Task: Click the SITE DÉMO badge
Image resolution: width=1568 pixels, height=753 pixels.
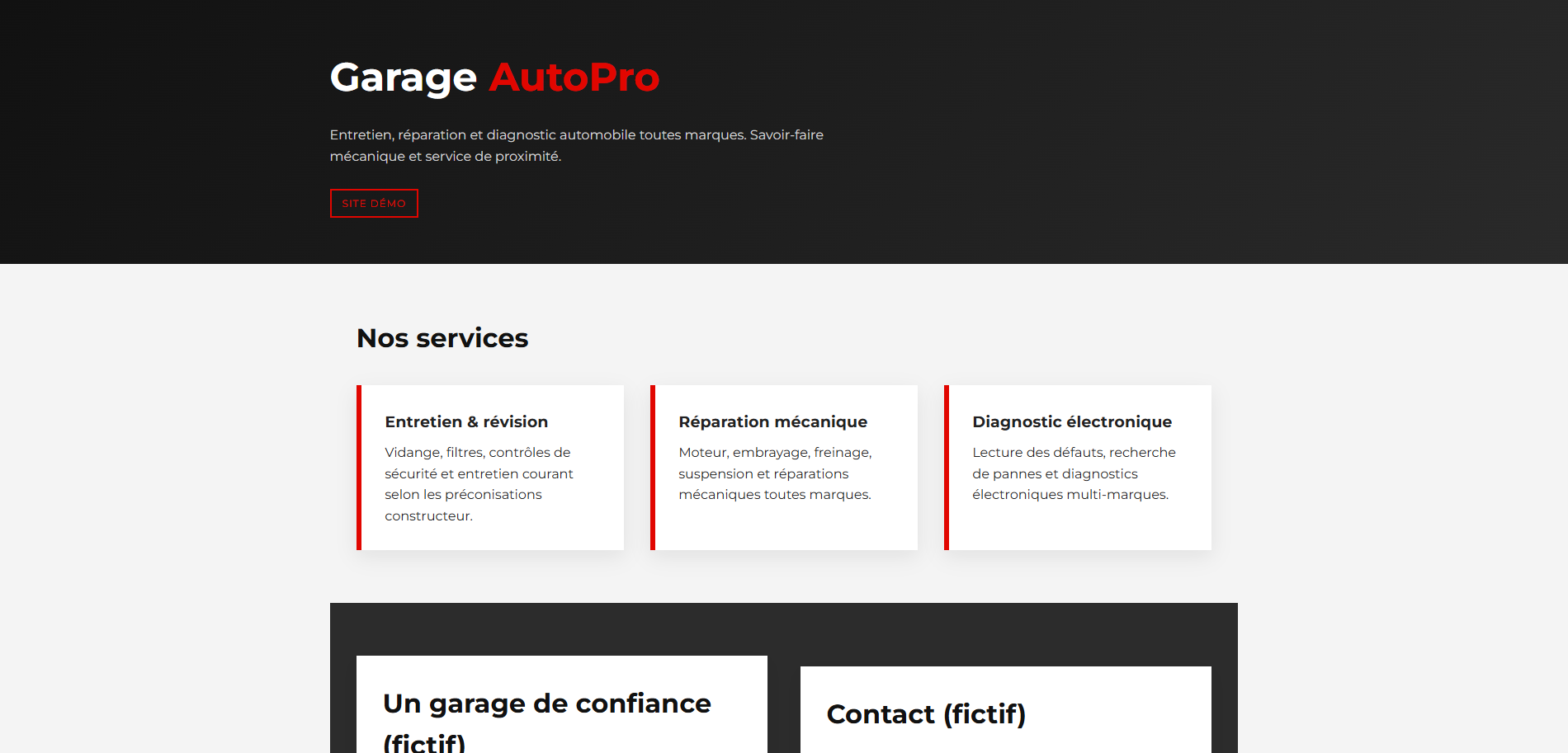Action: click(x=374, y=204)
